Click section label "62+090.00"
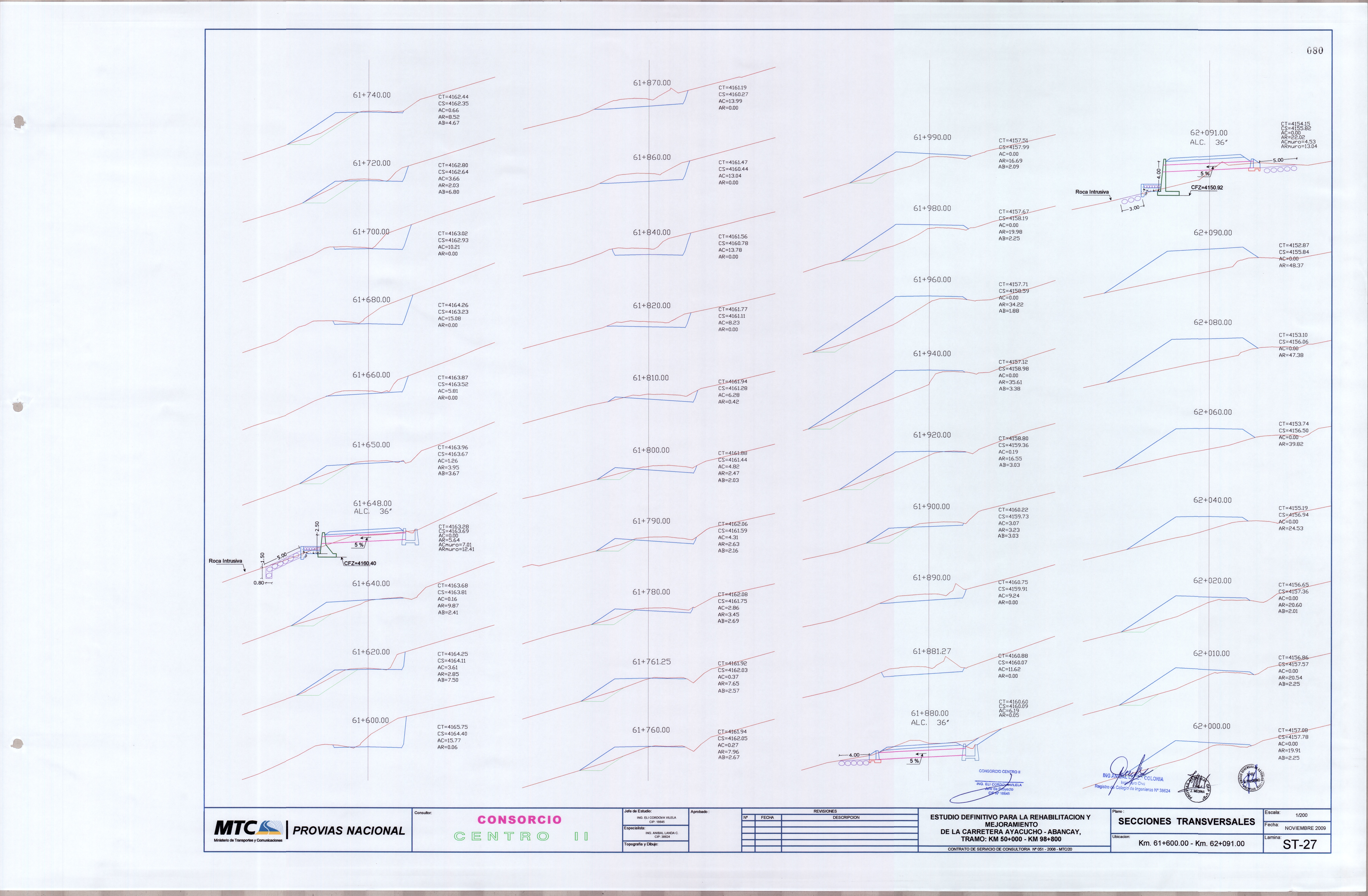This screenshot has width=1368, height=896. pyautogui.click(x=1213, y=233)
